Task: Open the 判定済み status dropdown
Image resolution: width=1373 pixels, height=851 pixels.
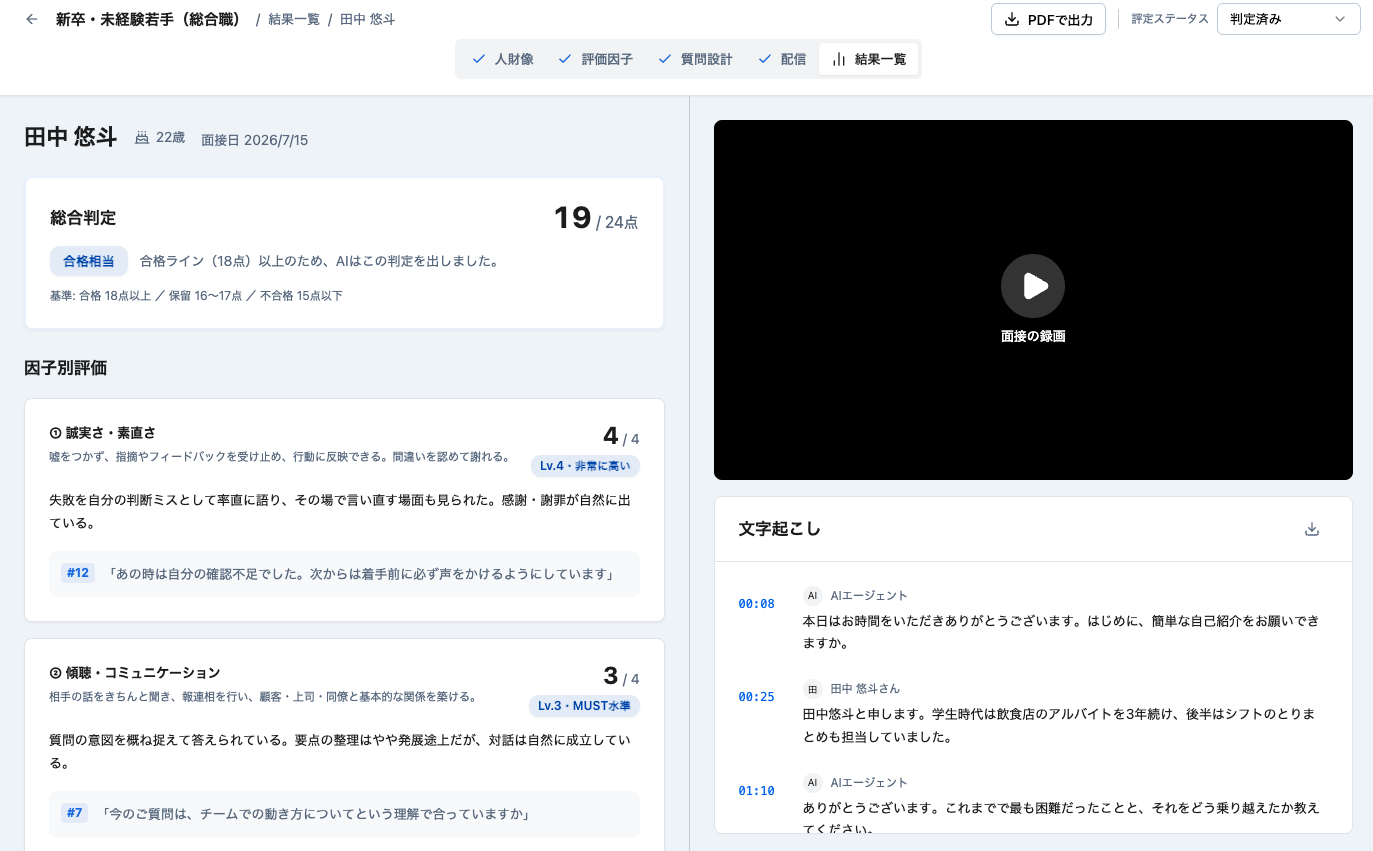Action: click(x=1288, y=19)
